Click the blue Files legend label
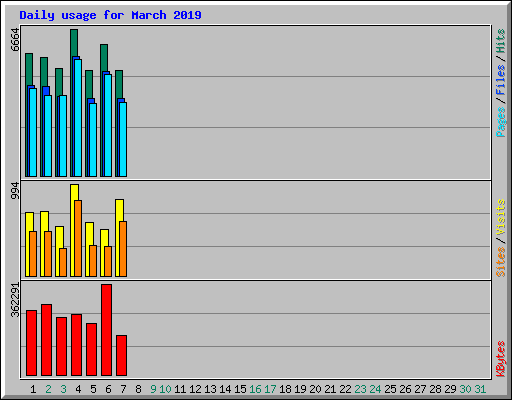This screenshot has width=512, height=400. click(x=501, y=80)
